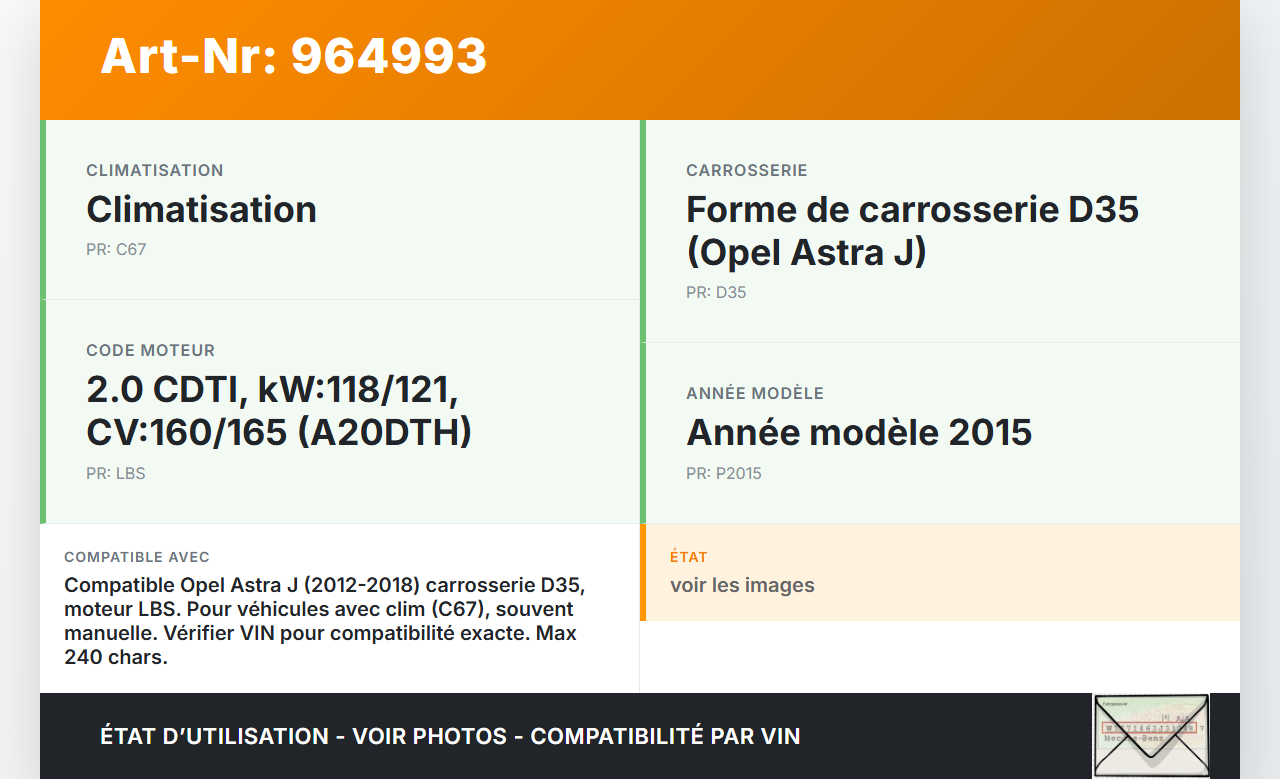The width and height of the screenshot is (1280, 779).
Task: Select the PR: D35 code label
Action: click(715, 292)
